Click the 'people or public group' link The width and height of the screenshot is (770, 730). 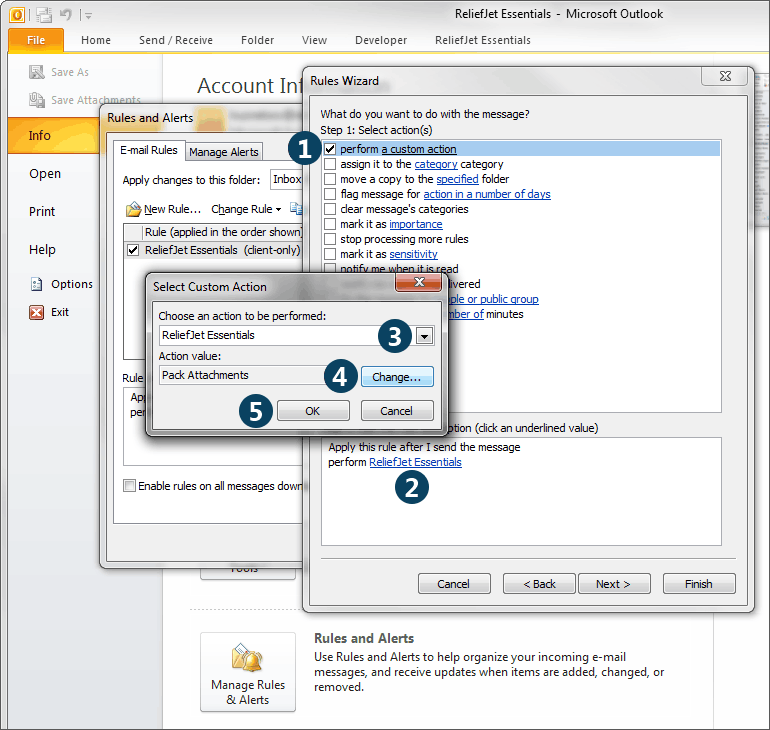click(x=493, y=299)
